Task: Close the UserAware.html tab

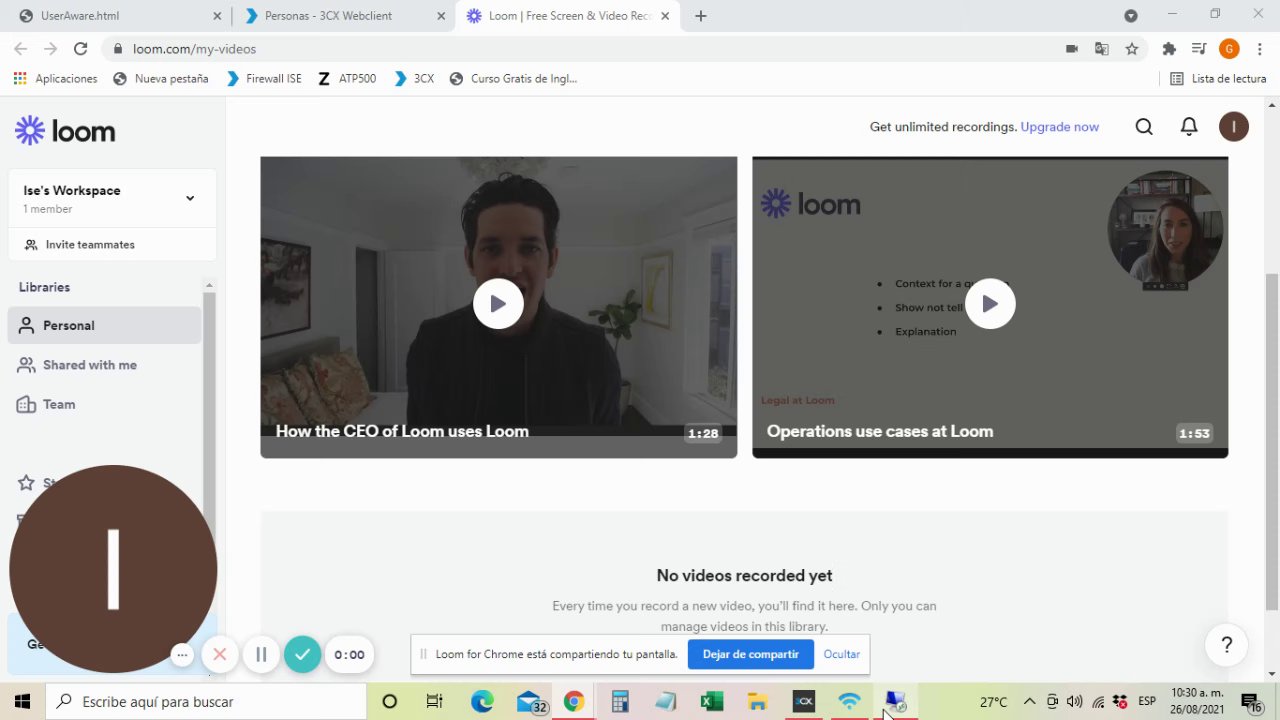Action: coord(218,16)
